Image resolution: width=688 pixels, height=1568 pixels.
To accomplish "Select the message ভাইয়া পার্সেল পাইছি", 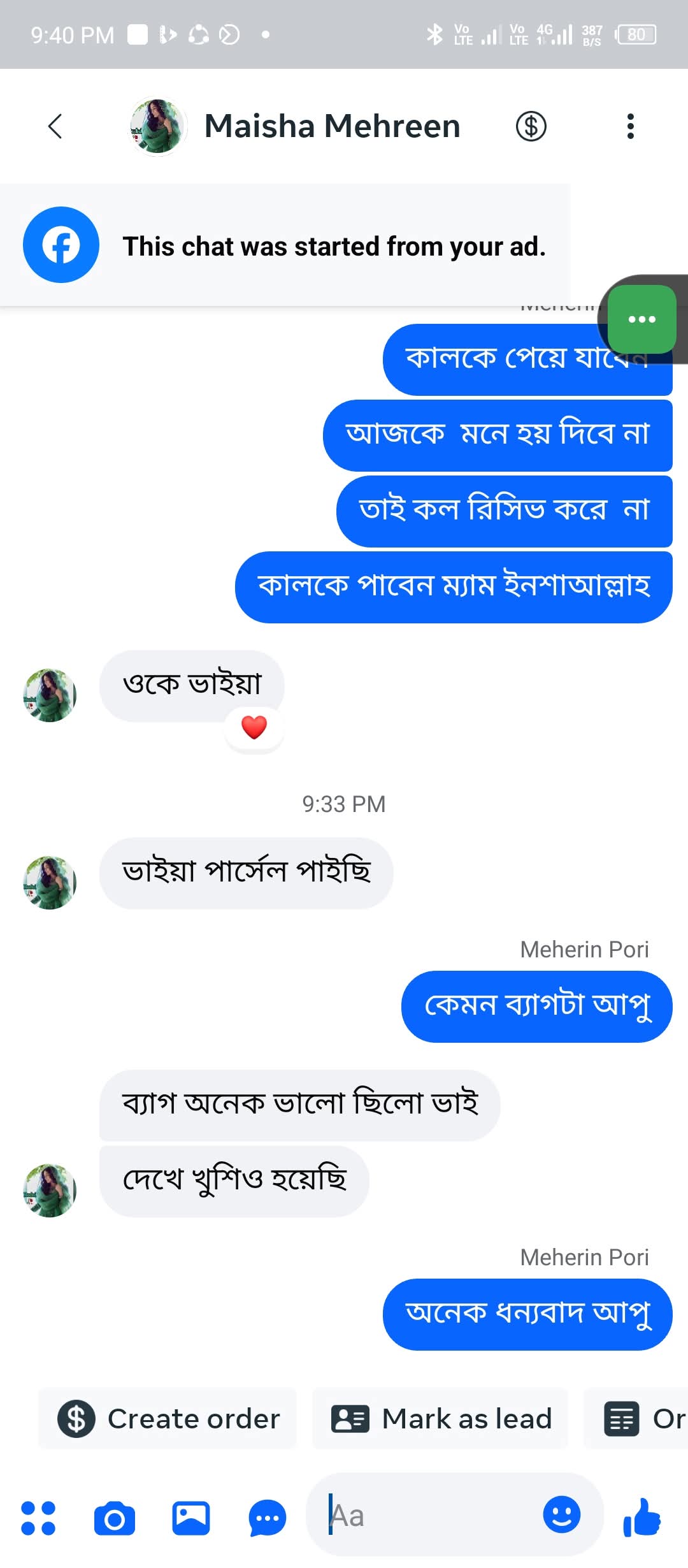I will [x=247, y=873].
